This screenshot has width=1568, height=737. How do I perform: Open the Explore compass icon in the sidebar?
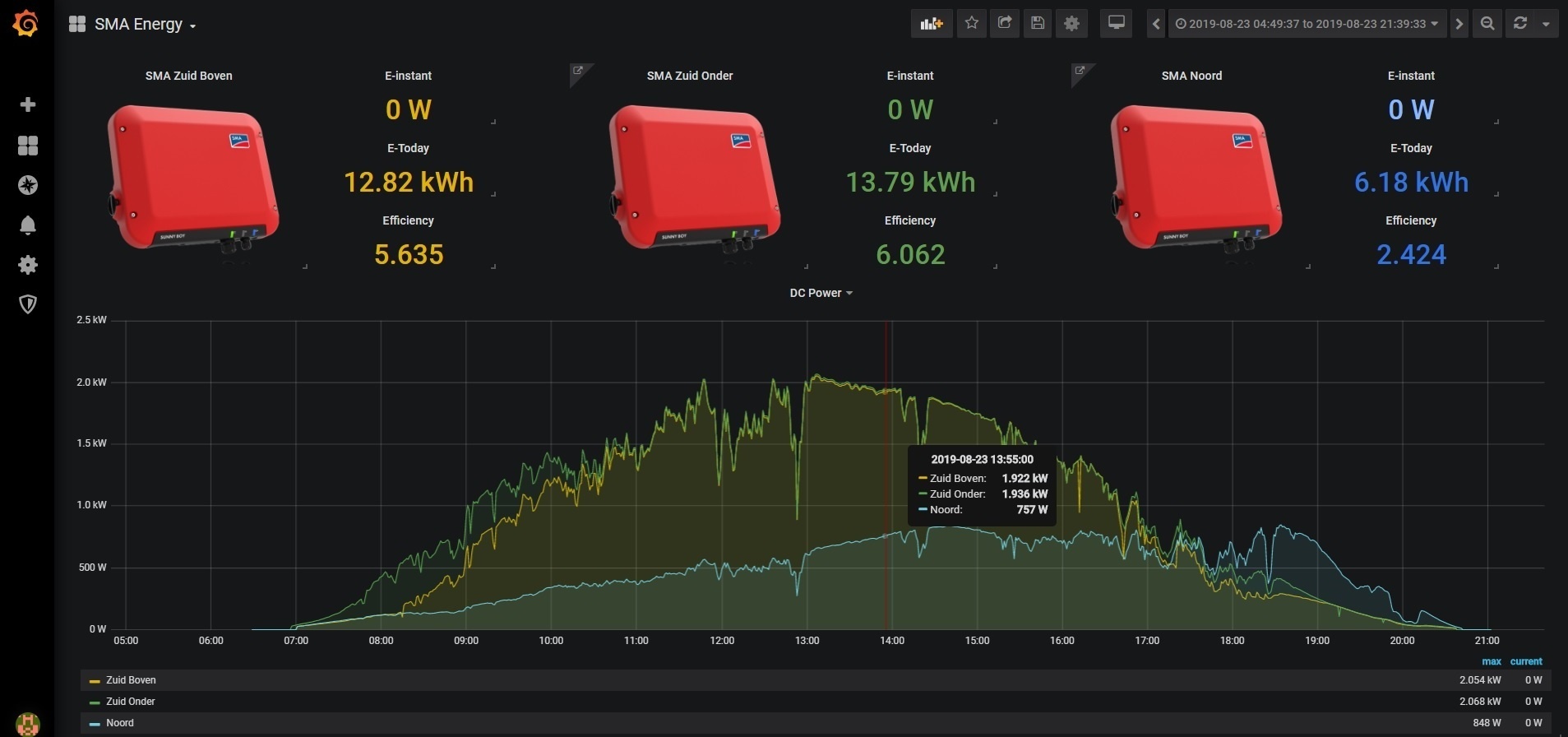(x=28, y=185)
